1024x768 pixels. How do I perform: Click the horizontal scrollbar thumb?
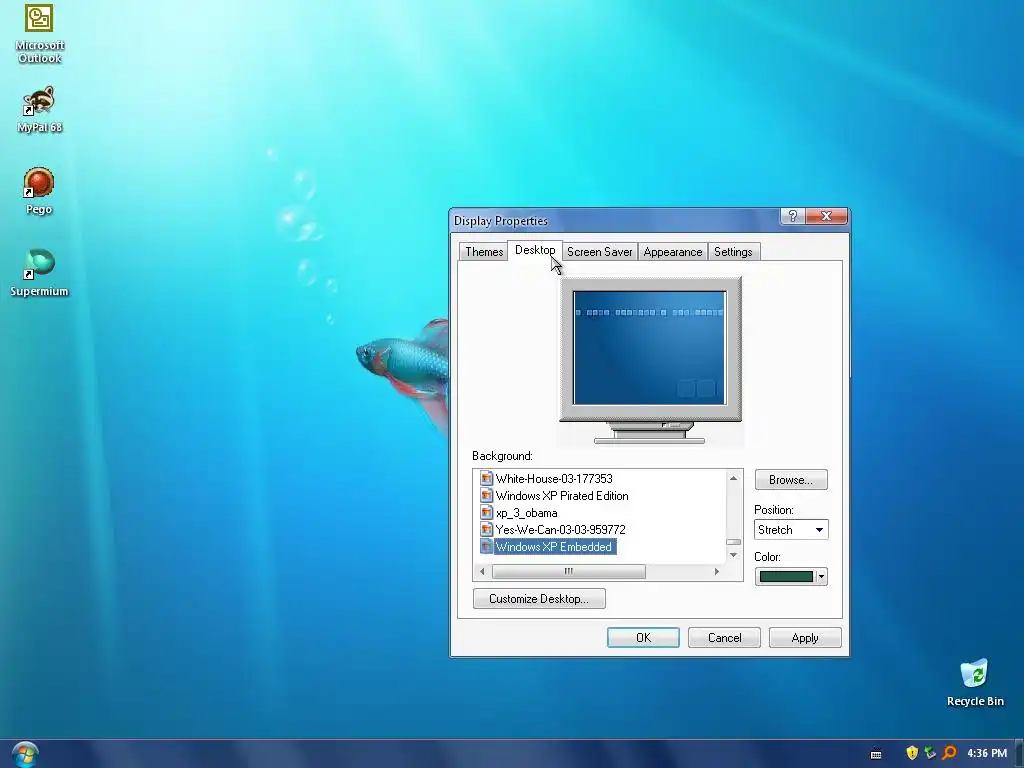[569, 571]
